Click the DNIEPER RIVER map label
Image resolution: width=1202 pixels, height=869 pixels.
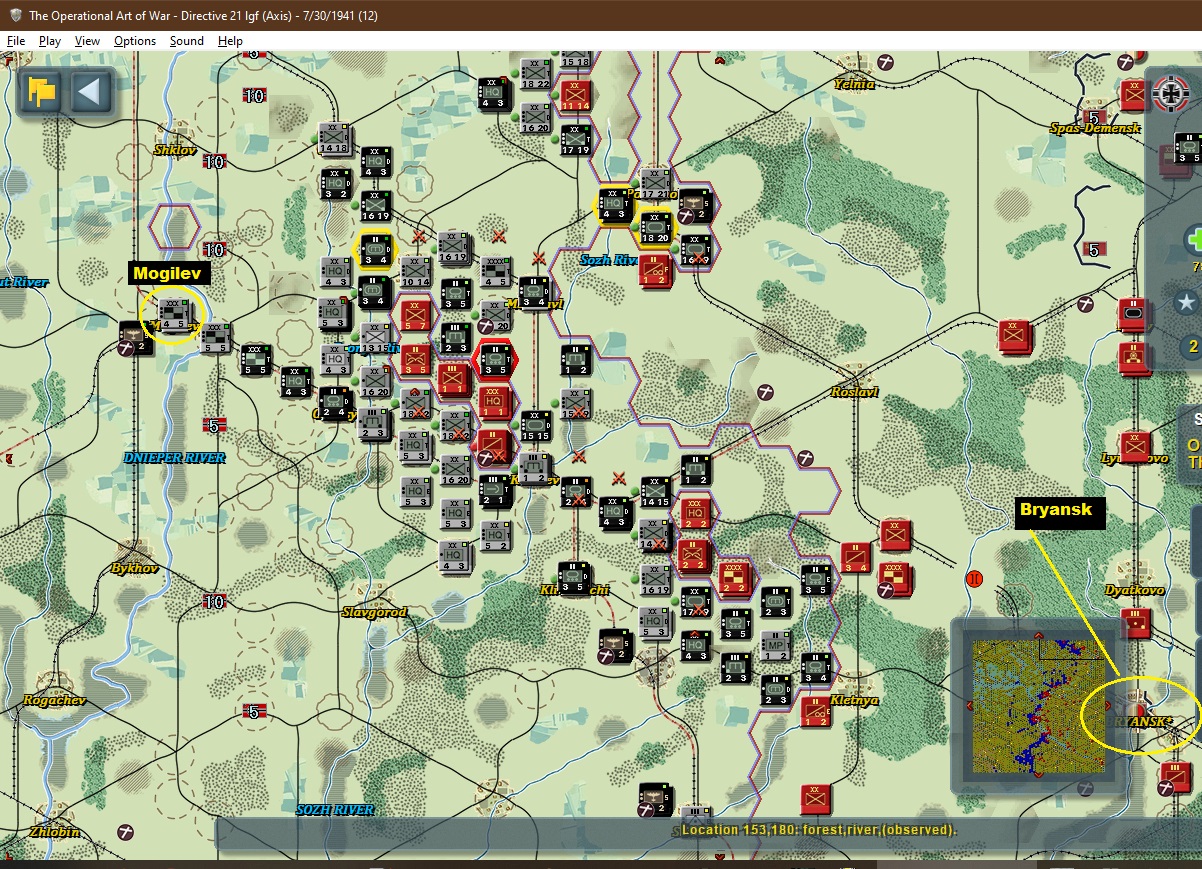point(174,457)
